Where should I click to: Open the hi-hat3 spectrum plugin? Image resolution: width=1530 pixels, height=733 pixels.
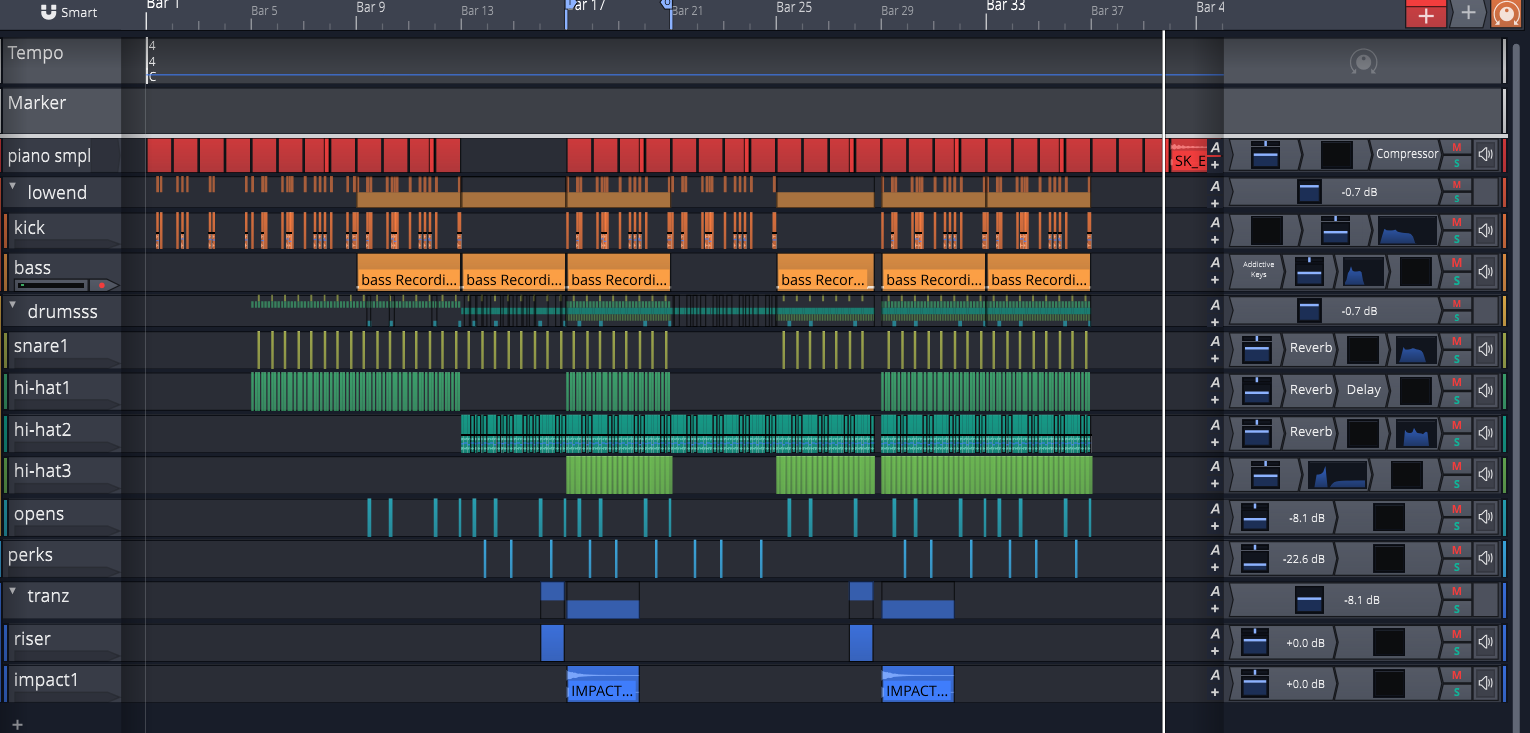[x=1337, y=475]
